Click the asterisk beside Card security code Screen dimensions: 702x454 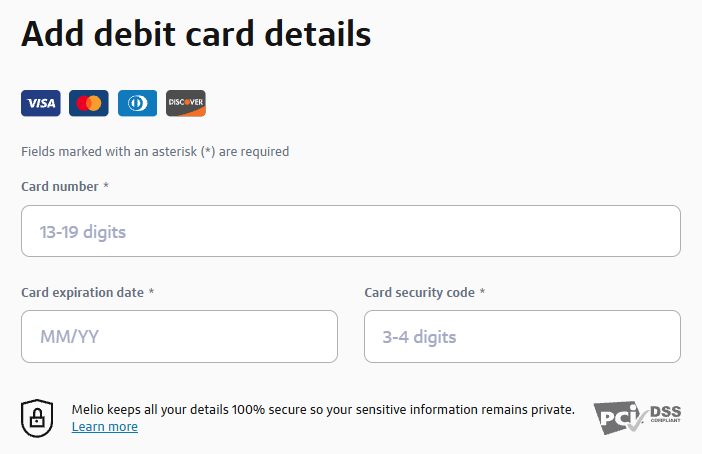pos(482,292)
